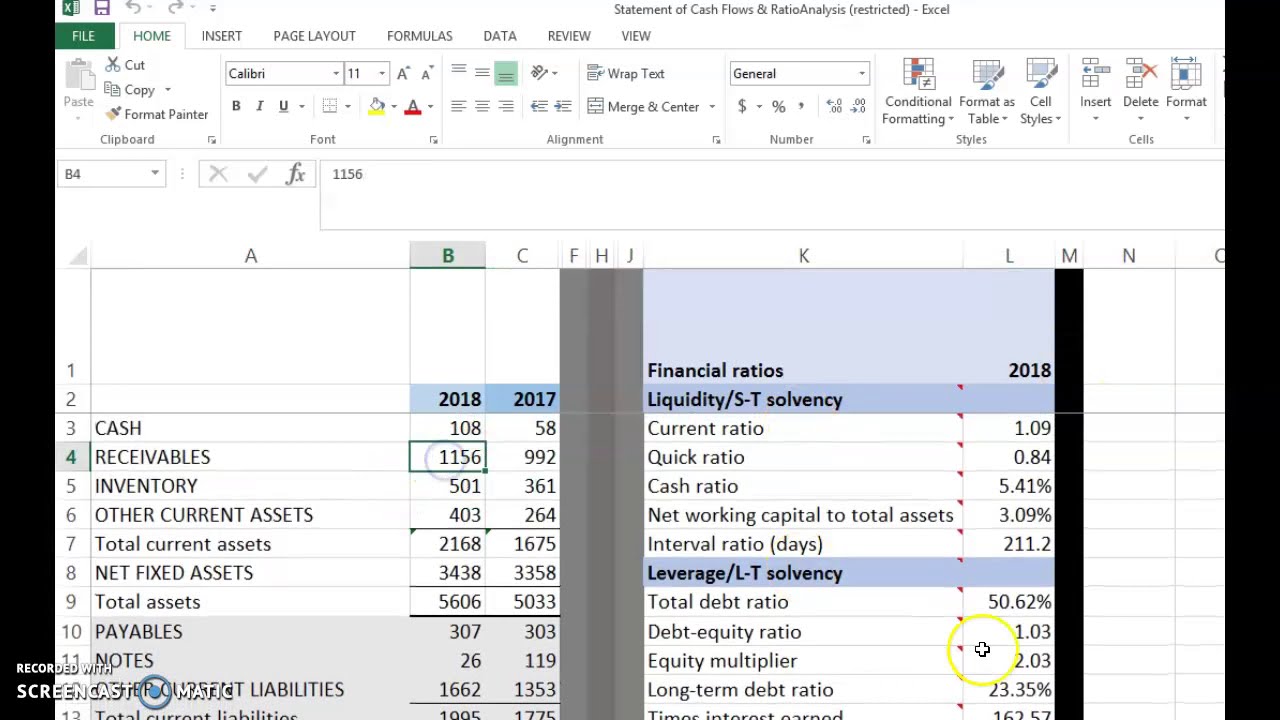The image size is (1280, 720).
Task: Open the FILE tab
Action: [83, 36]
